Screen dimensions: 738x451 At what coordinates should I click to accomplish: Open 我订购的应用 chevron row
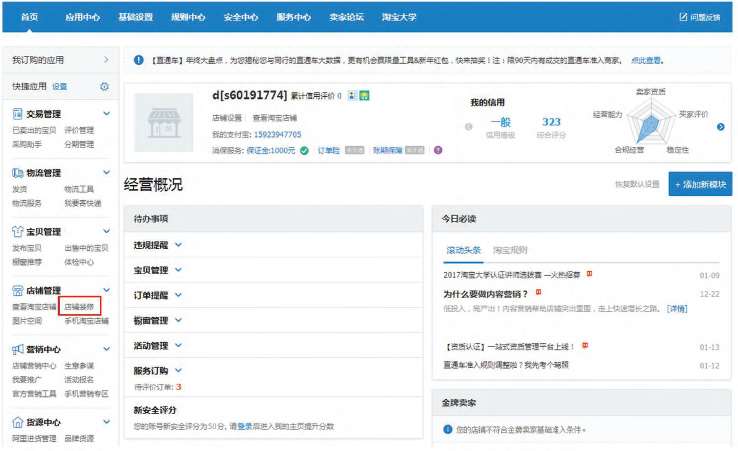click(x=106, y=61)
